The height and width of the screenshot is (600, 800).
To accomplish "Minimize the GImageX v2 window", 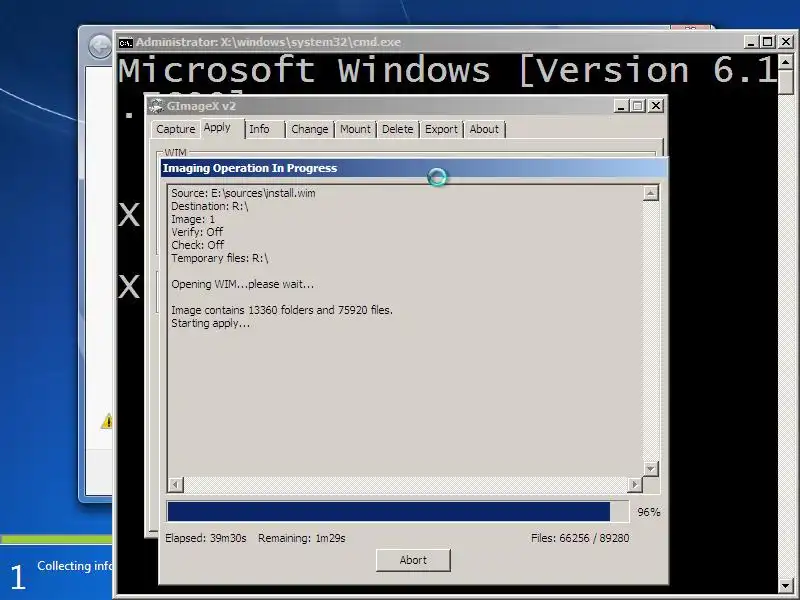I will pos(621,106).
